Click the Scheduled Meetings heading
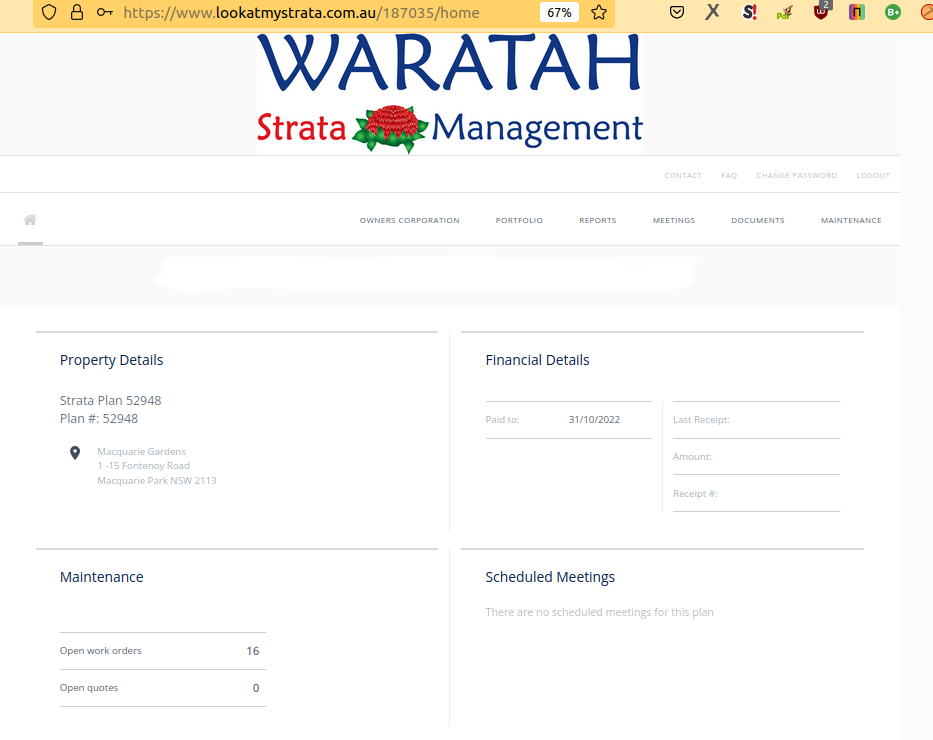Viewport: 933px width, 740px height. (x=550, y=577)
